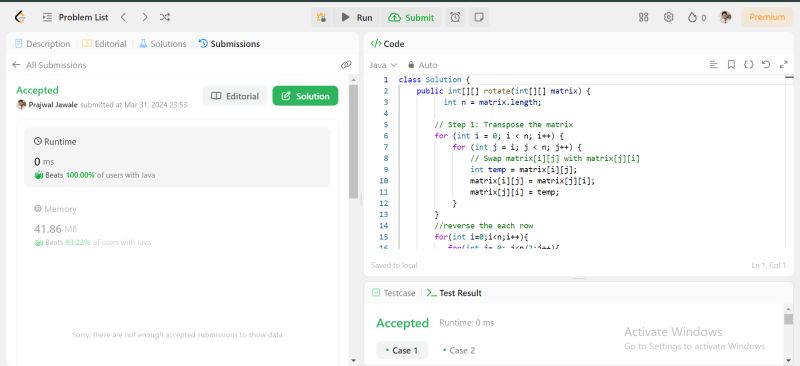Image resolution: width=800 pixels, height=366 pixels.
Task: Open settings gear icon
Action: coord(668,17)
